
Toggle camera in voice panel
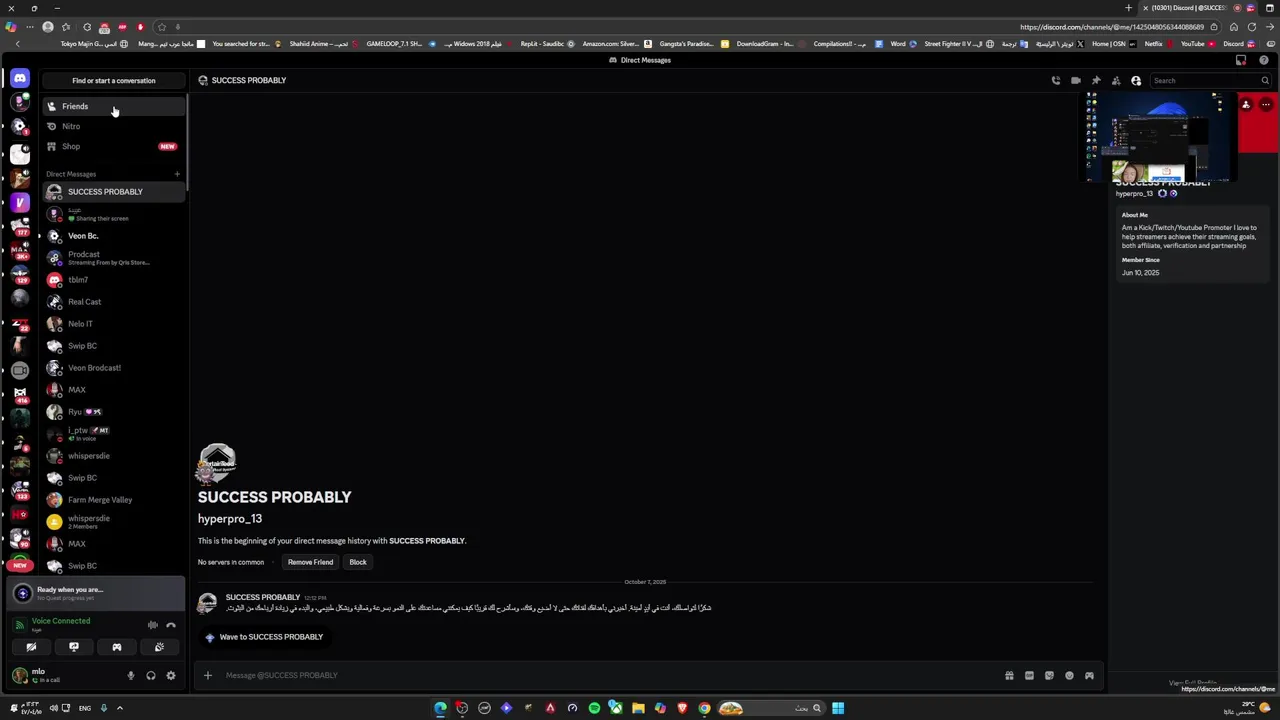point(31,647)
